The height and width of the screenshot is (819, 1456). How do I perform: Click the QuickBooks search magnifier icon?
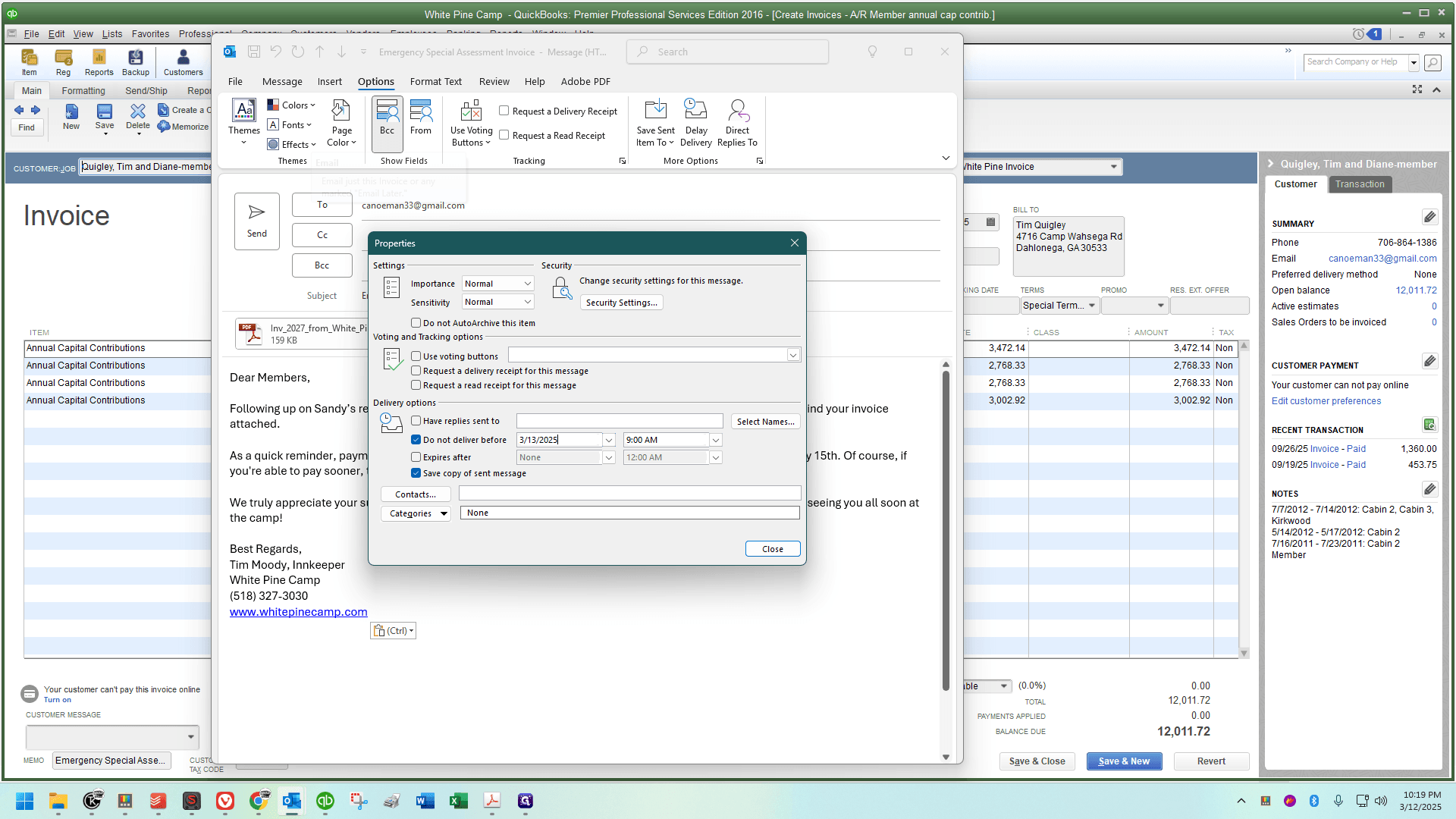pyautogui.click(x=1432, y=62)
